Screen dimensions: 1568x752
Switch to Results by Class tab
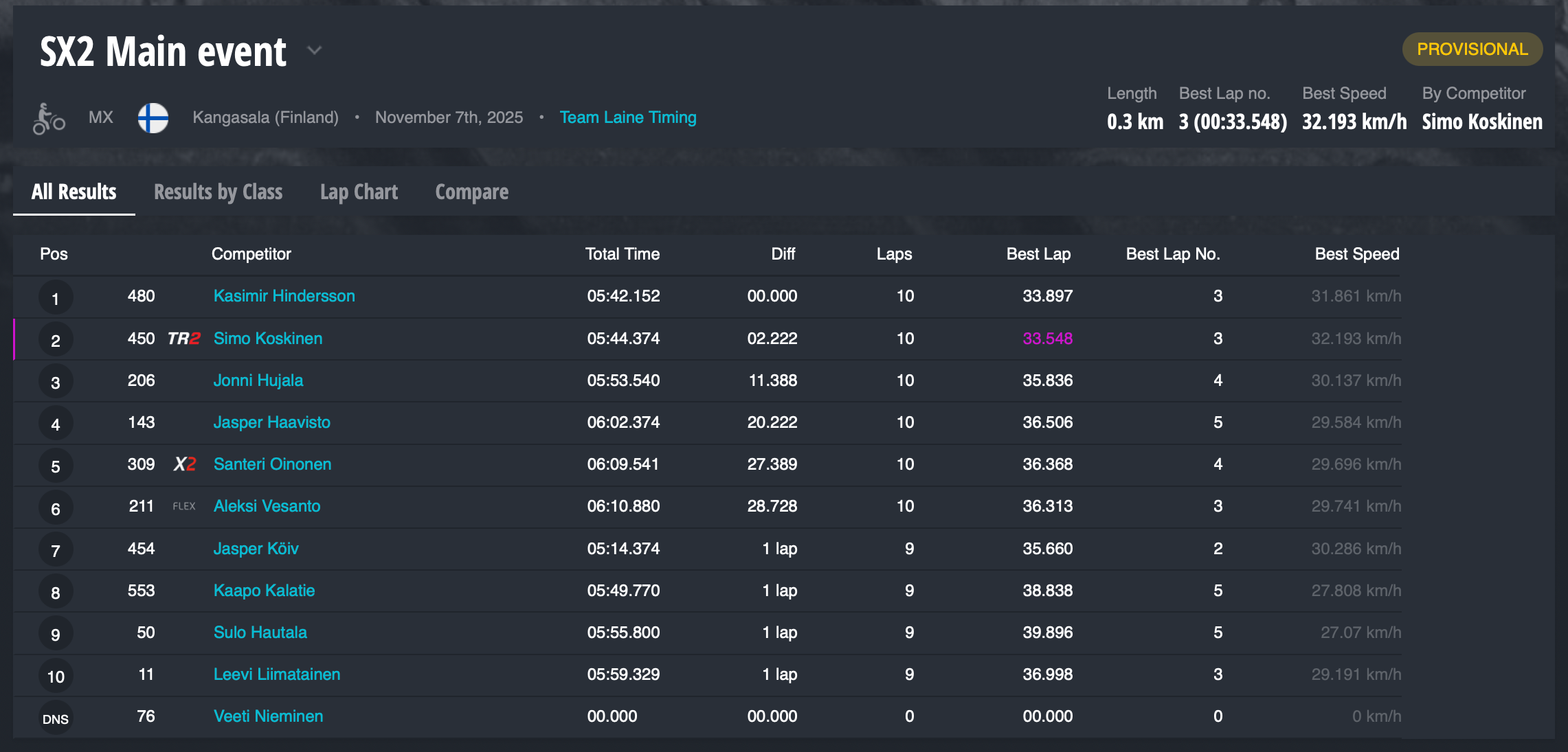coord(218,192)
